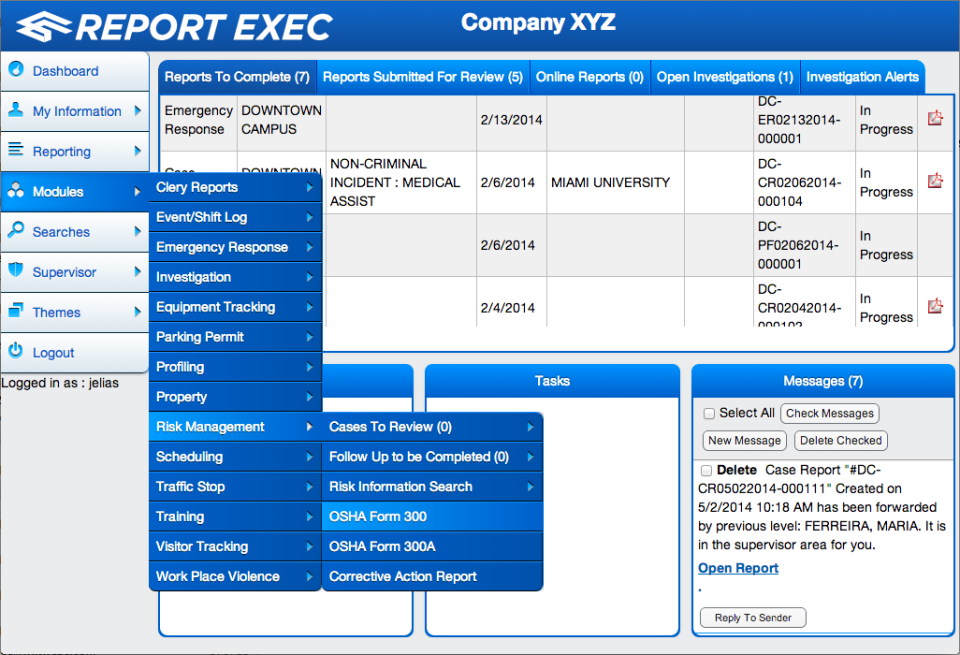Click the Reply To Sender button
The width and height of the screenshot is (960, 655).
click(x=753, y=618)
